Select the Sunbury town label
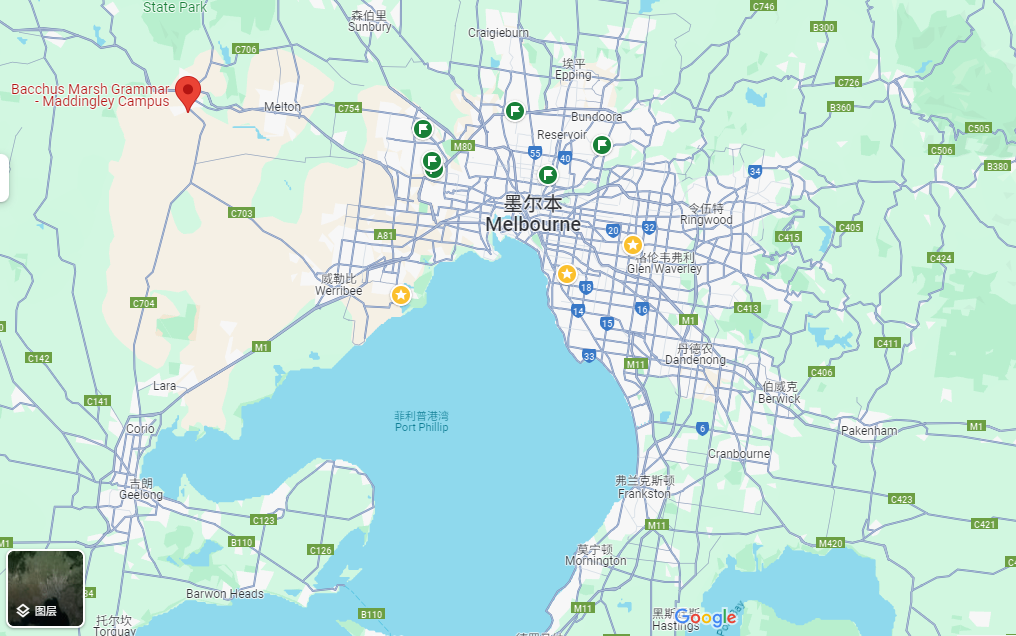The height and width of the screenshot is (636, 1016). pyautogui.click(x=369, y=27)
